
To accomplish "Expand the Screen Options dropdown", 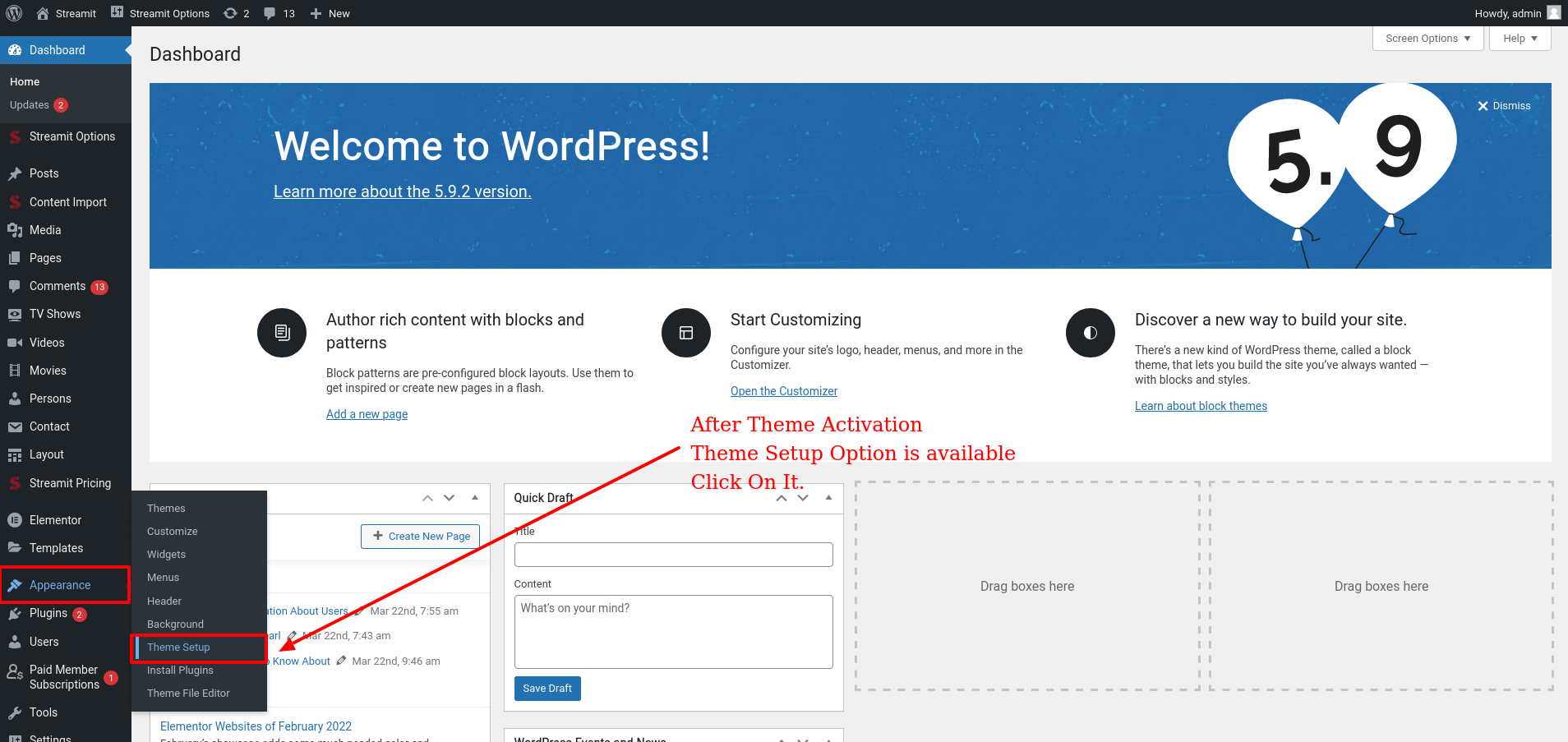I will click(x=1427, y=39).
